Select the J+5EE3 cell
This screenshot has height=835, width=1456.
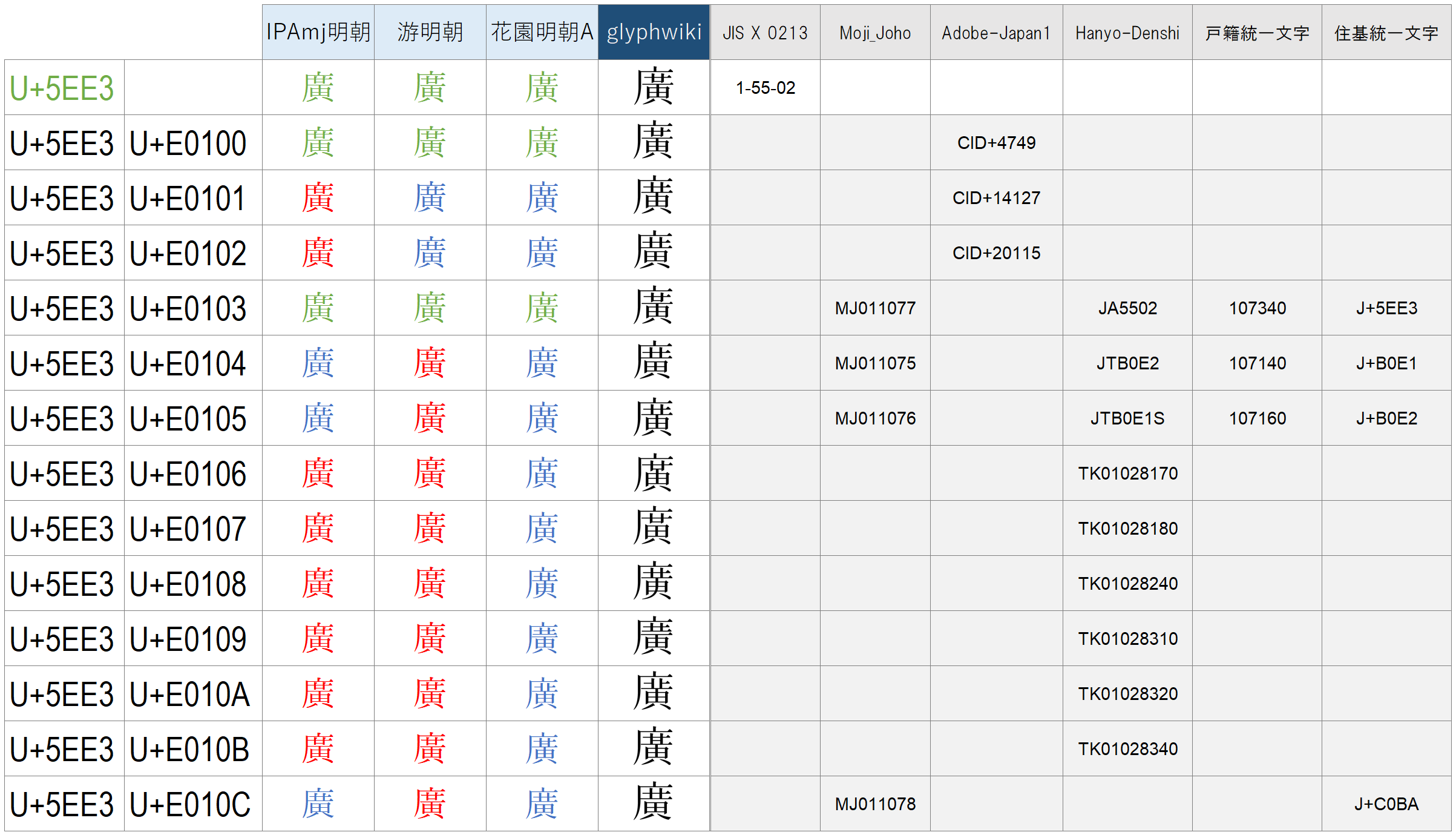(1386, 308)
